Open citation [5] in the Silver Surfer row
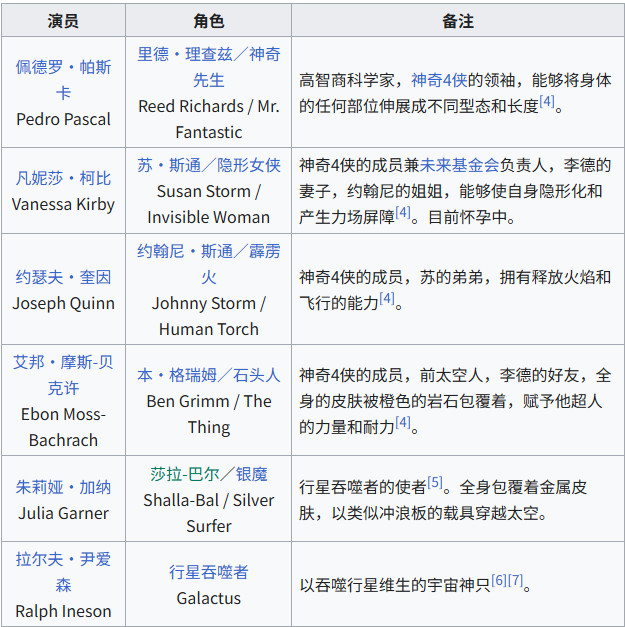The height and width of the screenshot is (627, 625). coord(435,482)
